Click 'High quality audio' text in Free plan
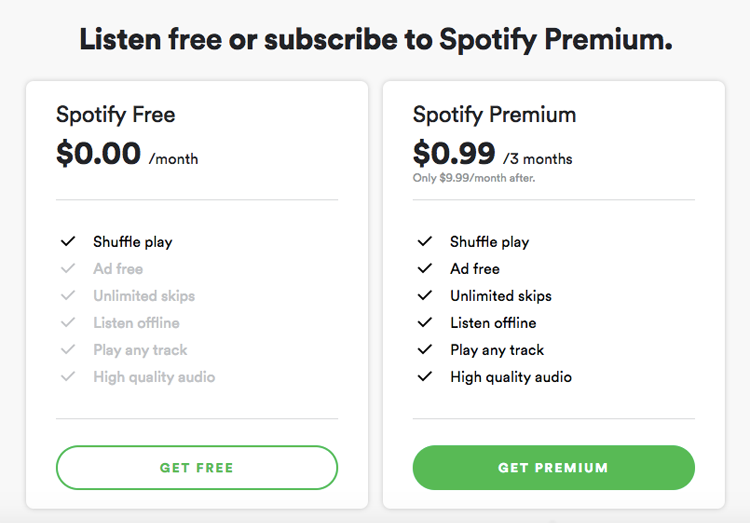This screenshot has width=750, height=523. point(154,377)
